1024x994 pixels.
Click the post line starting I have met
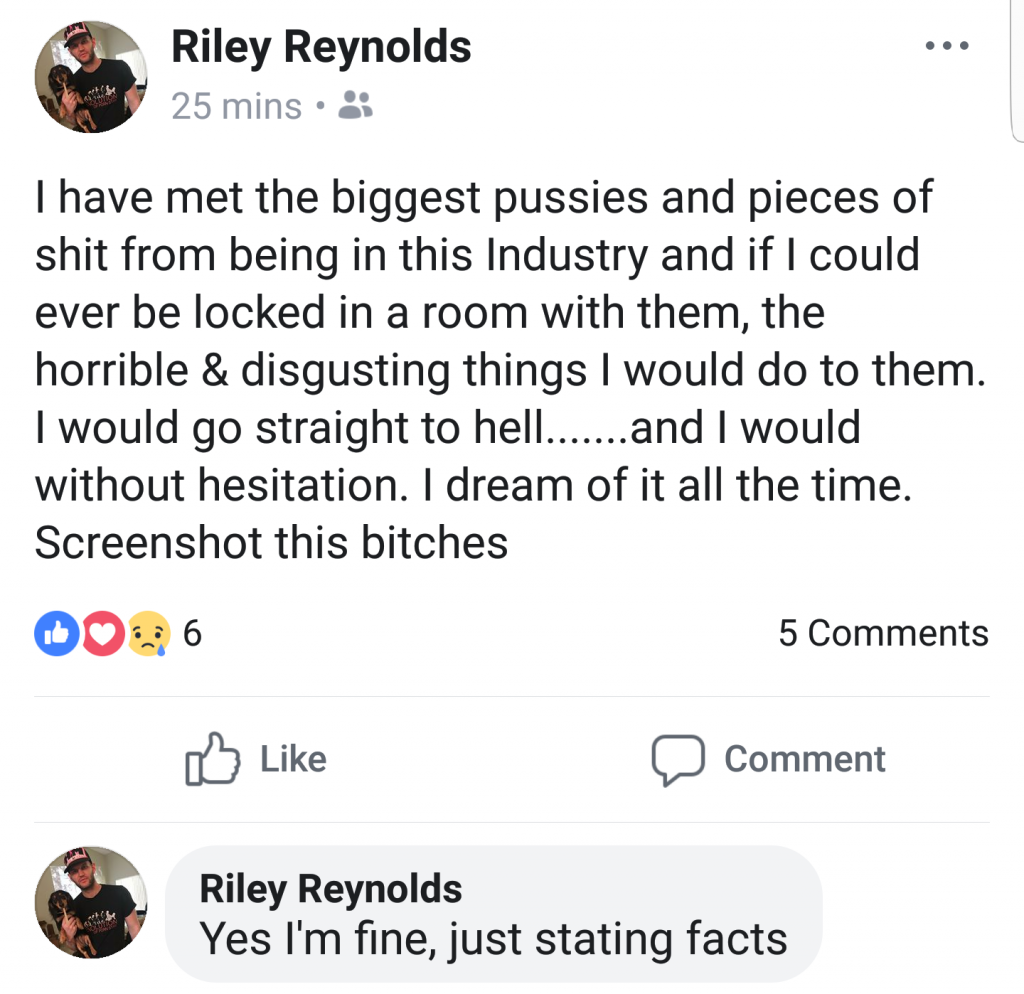(x=483, y=197)
